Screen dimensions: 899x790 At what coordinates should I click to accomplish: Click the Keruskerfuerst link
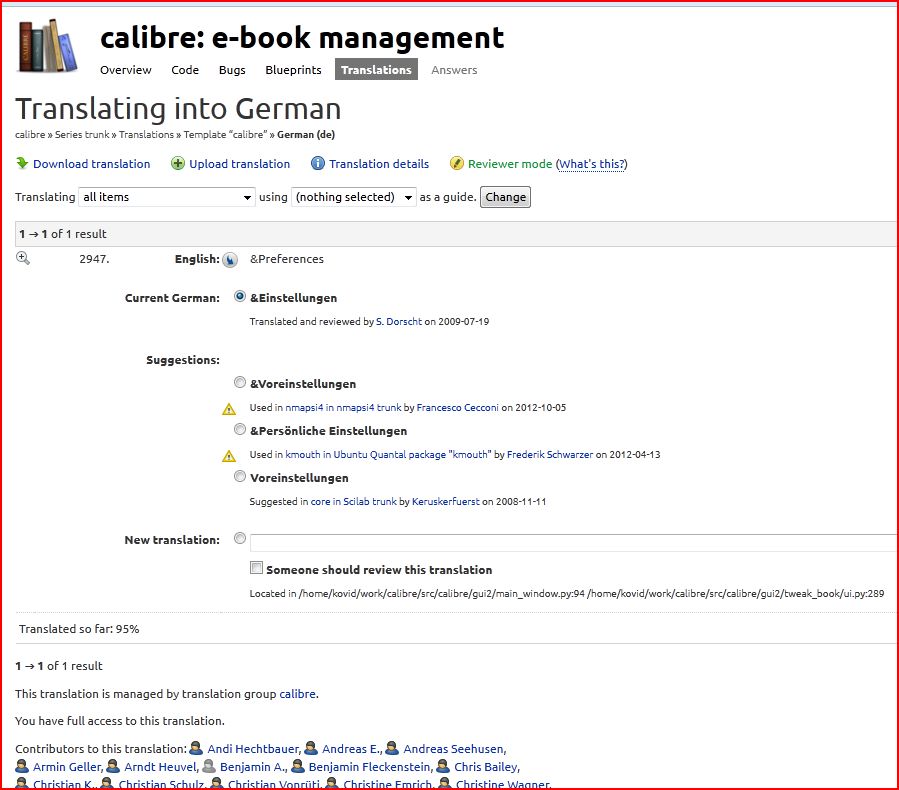tap(445, 502)
